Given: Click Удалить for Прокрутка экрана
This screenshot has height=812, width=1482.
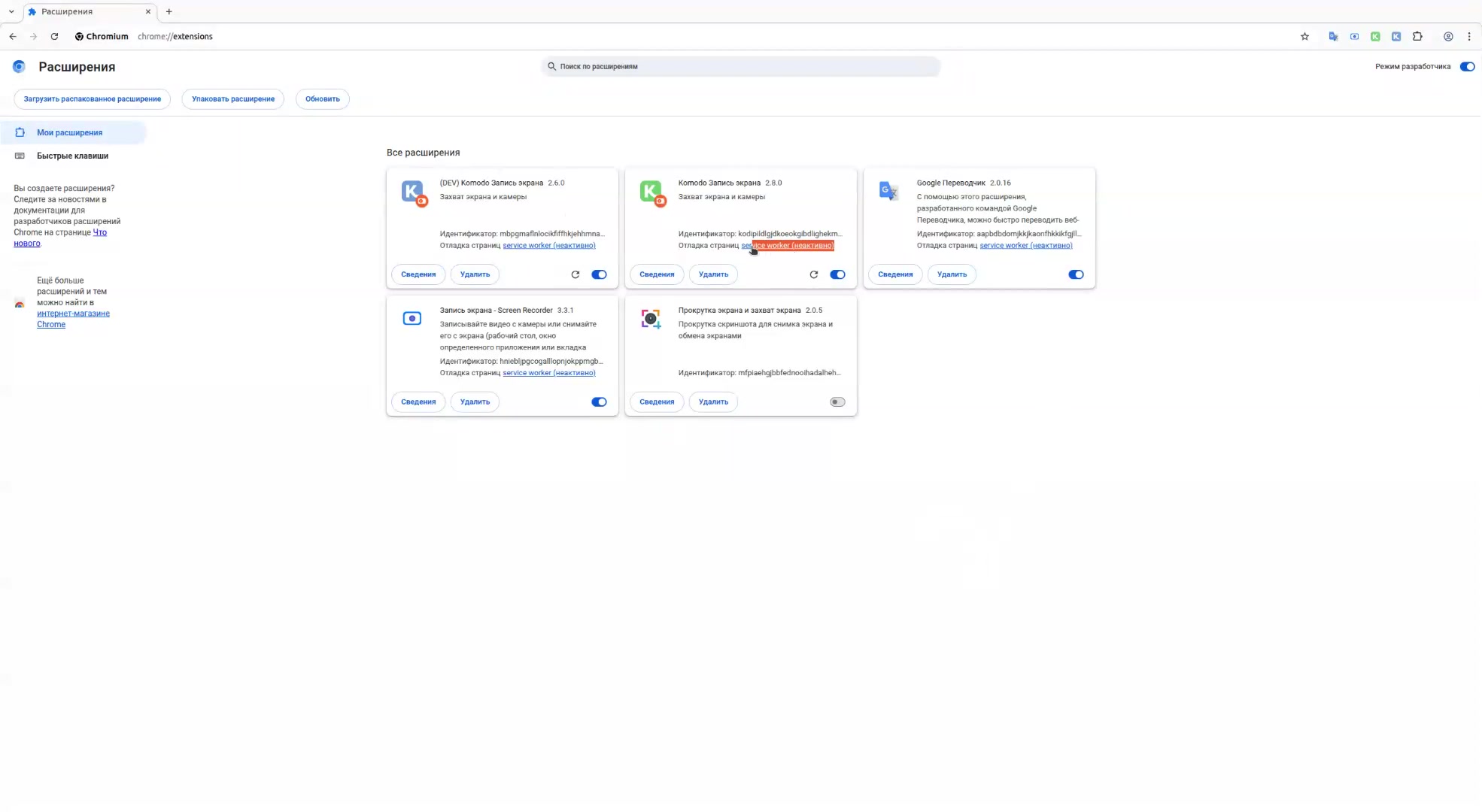Looking at the screenshot, I should [x=713, y=401].
